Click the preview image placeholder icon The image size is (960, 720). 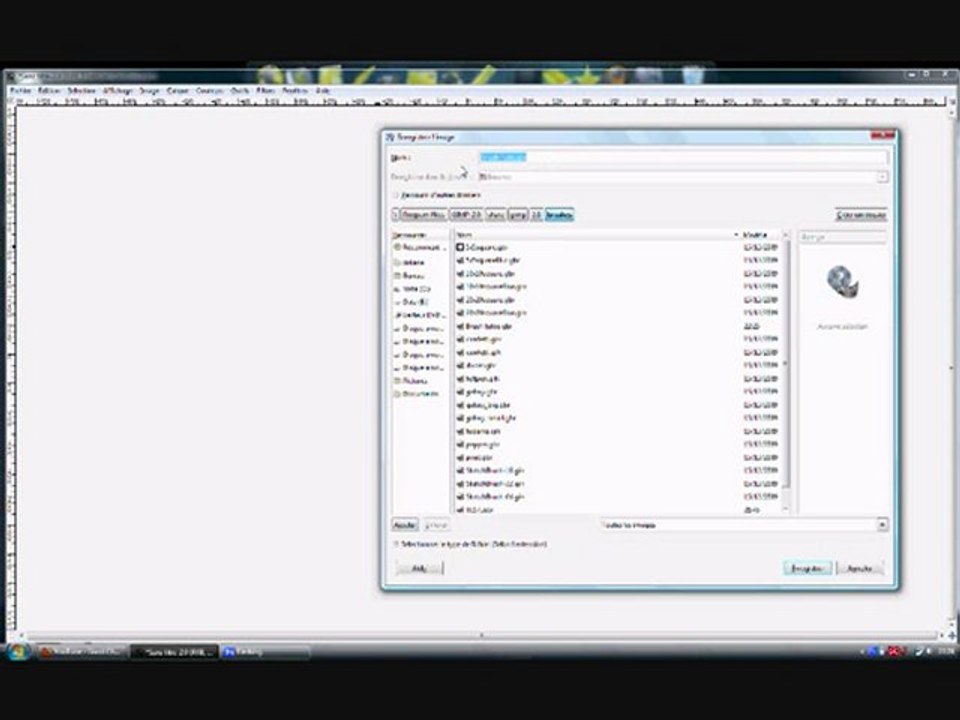[x=842, y=282]
